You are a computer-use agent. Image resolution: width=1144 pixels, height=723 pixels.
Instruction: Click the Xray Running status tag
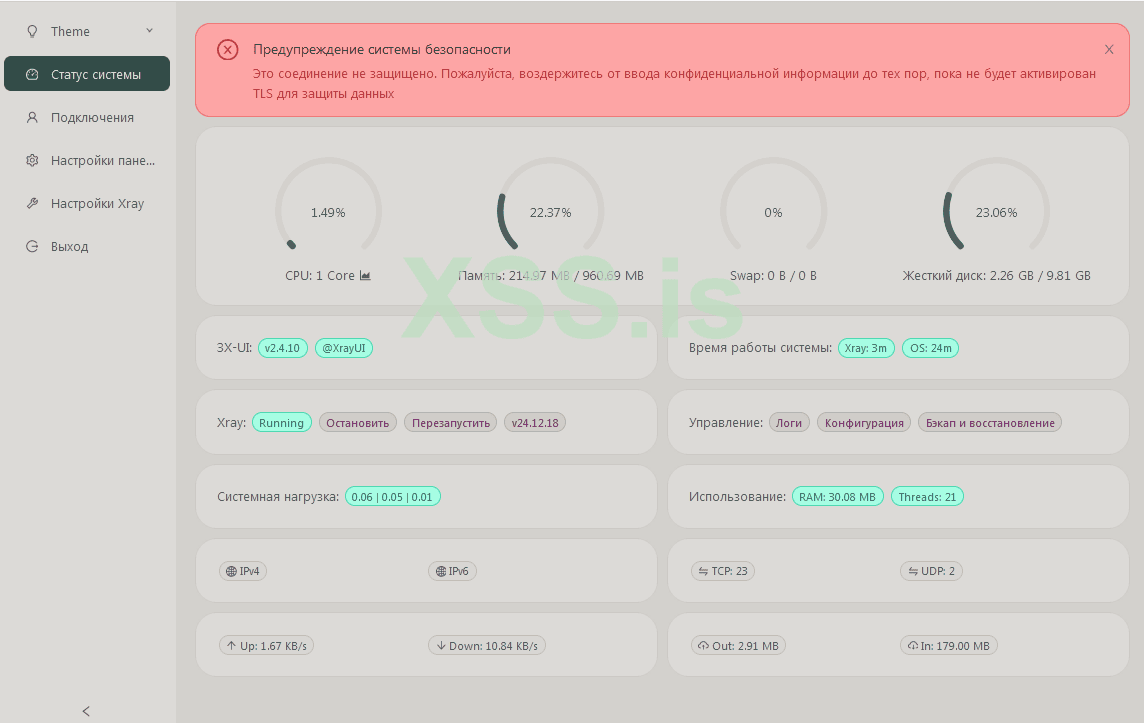coord(282,422)
